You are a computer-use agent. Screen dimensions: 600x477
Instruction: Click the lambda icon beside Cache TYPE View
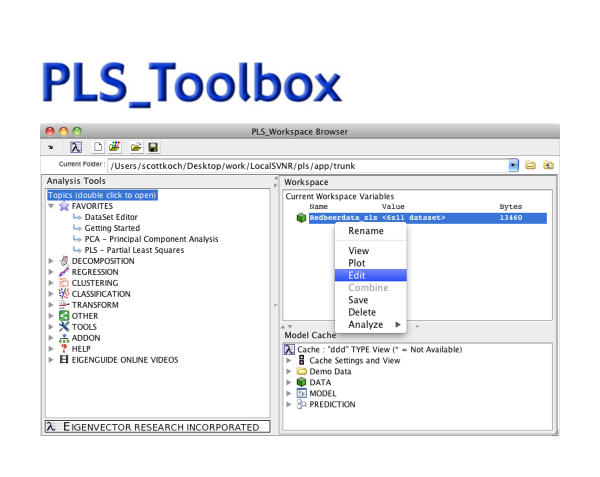(x=289, y=349)
